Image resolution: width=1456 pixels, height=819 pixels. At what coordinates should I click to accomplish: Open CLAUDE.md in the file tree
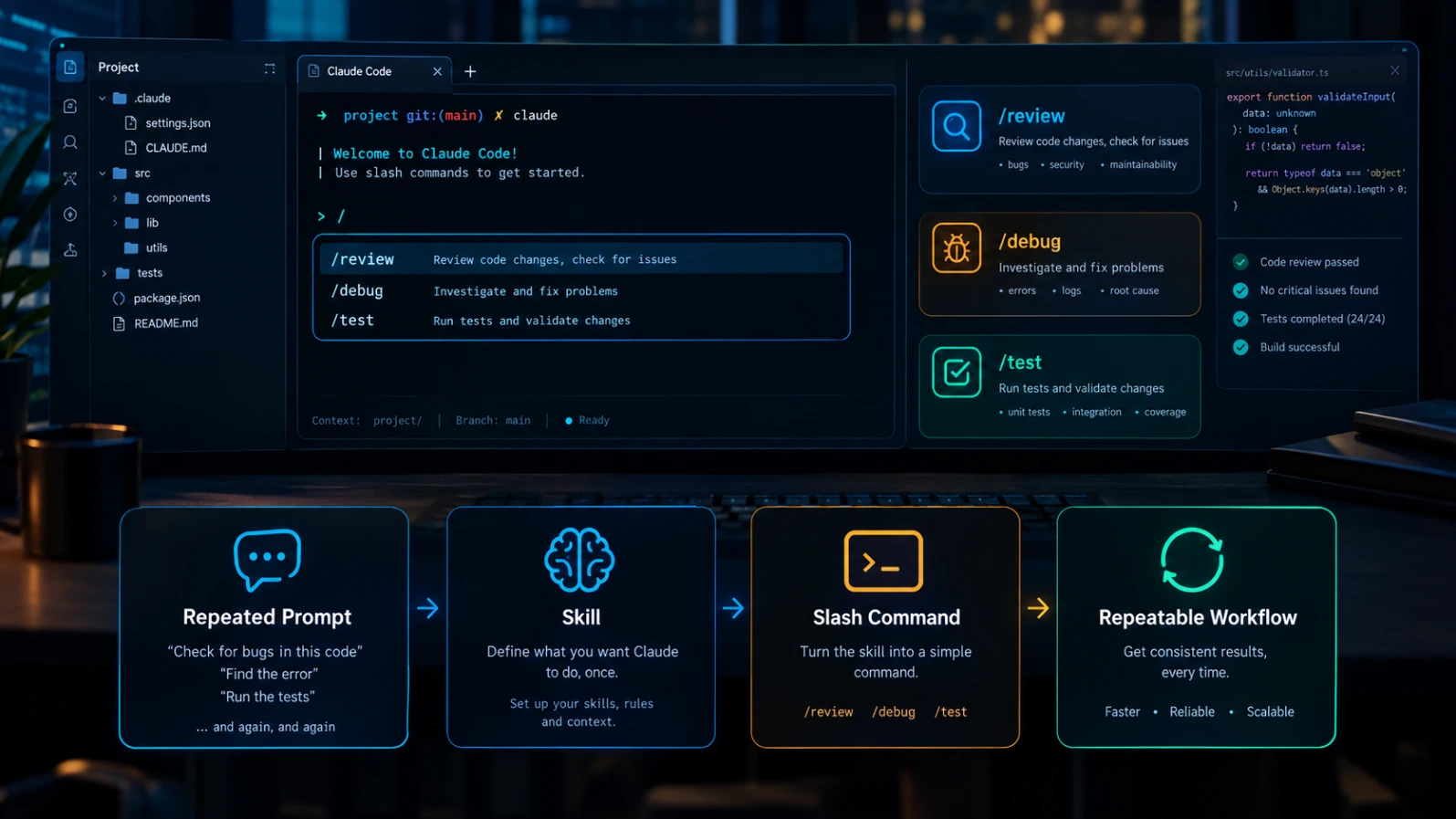(x=176, y=148)
